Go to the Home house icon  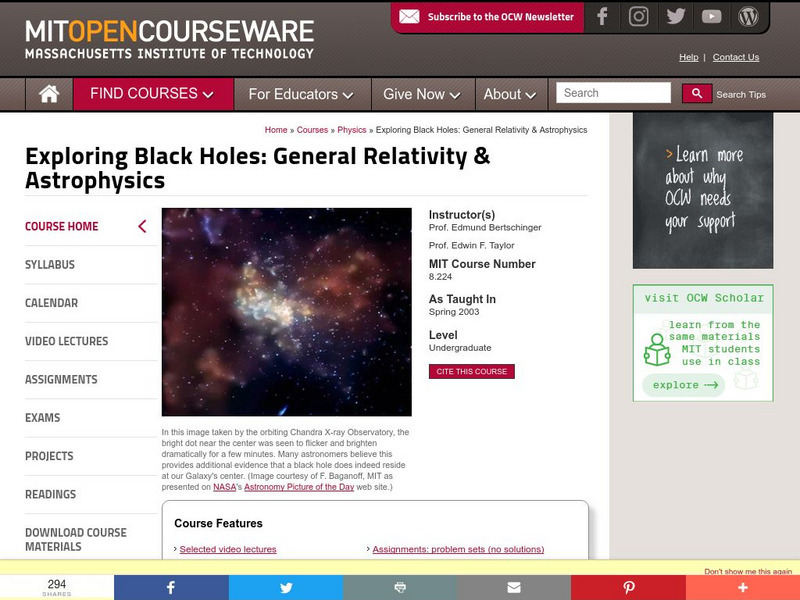click(x=49, y=94)
